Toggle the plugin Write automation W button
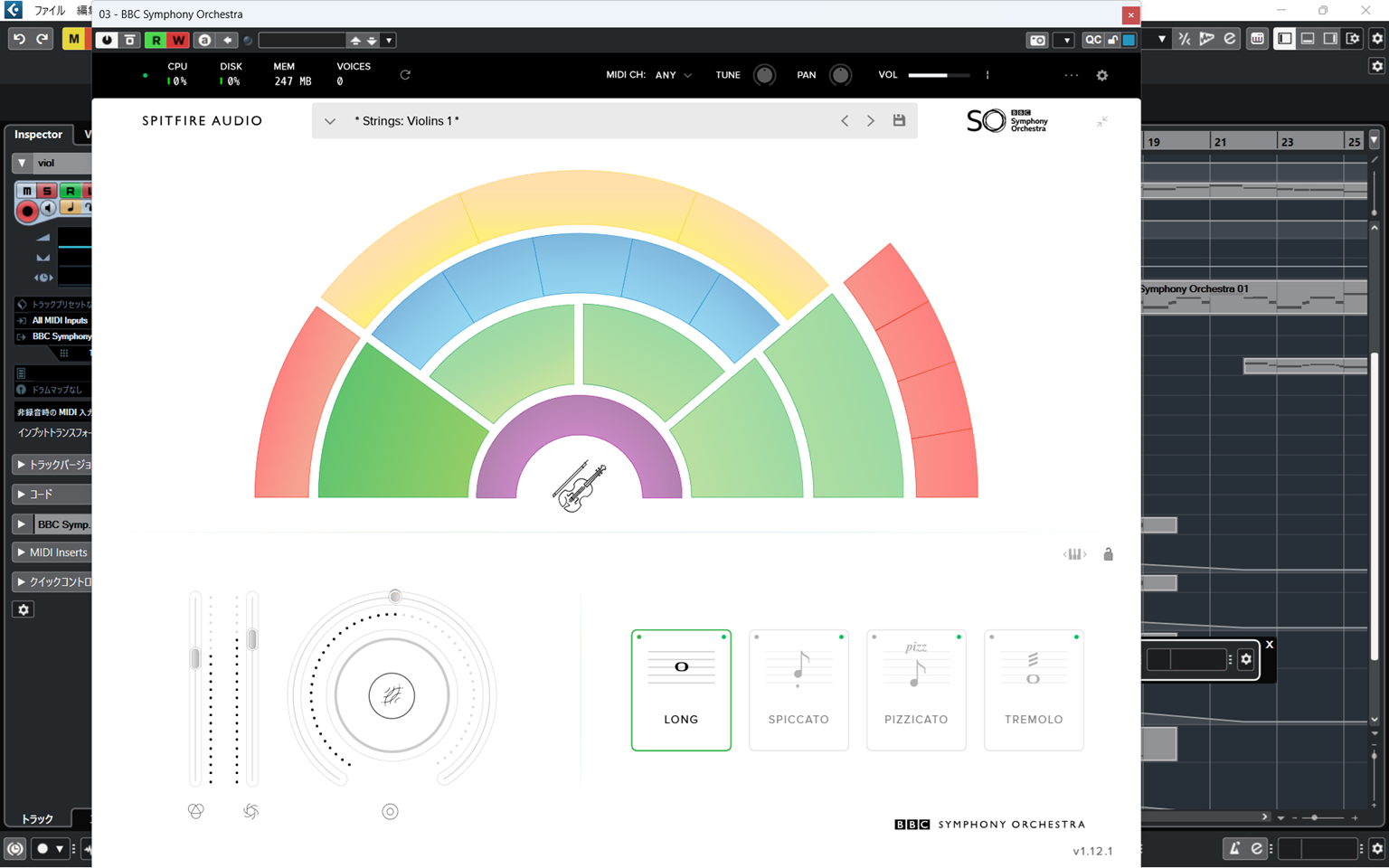The height and width of the screenshot is (868, 1389). 178,40
